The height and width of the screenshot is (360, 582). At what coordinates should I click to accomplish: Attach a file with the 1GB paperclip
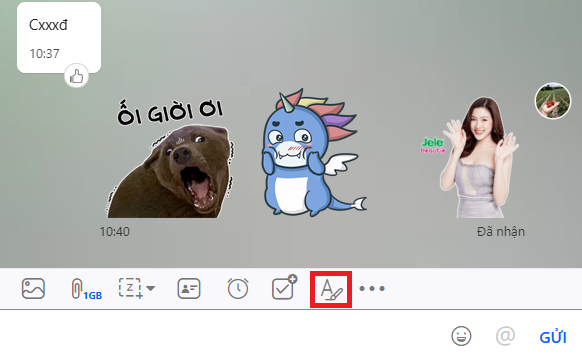86,289
